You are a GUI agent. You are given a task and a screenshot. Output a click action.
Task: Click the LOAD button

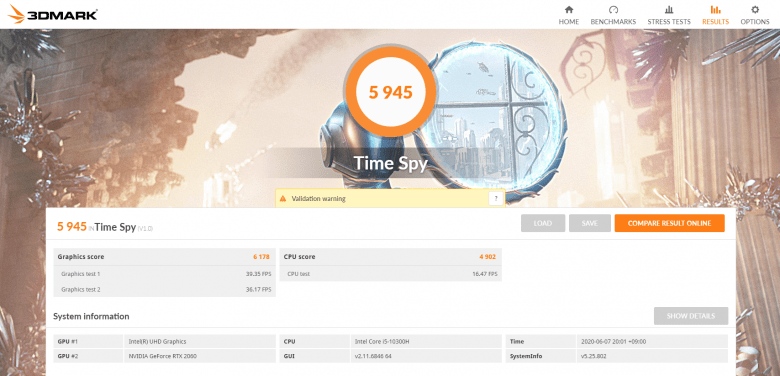[x=543, y=223]
